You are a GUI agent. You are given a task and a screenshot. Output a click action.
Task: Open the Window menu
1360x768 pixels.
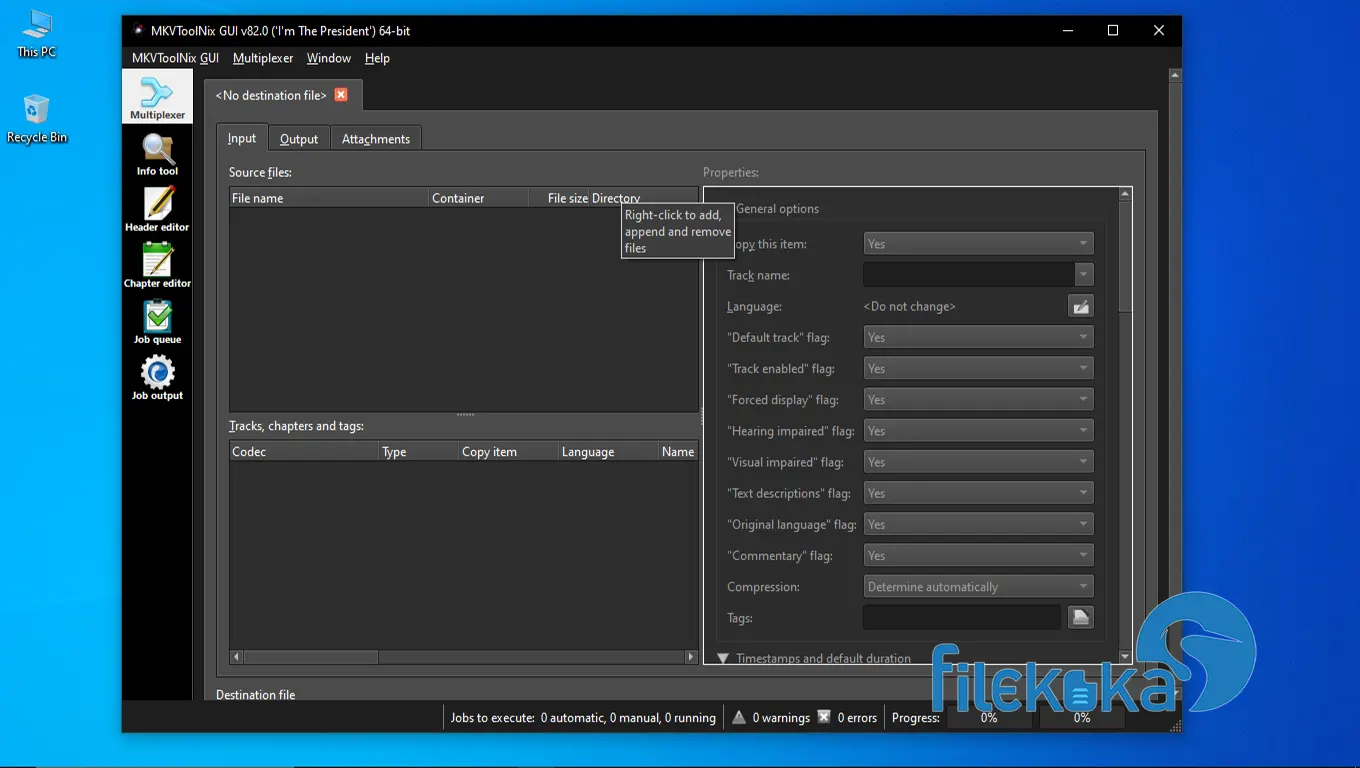(x=329, y=58)
